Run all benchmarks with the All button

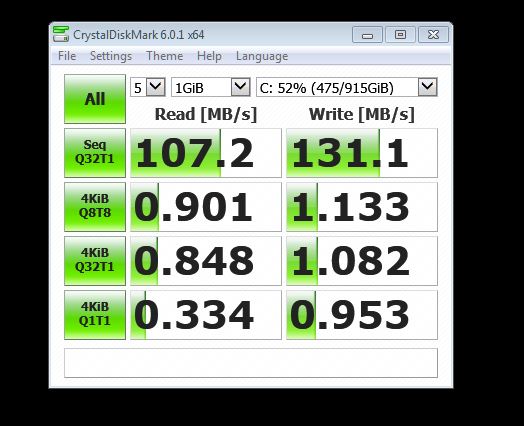95,99
